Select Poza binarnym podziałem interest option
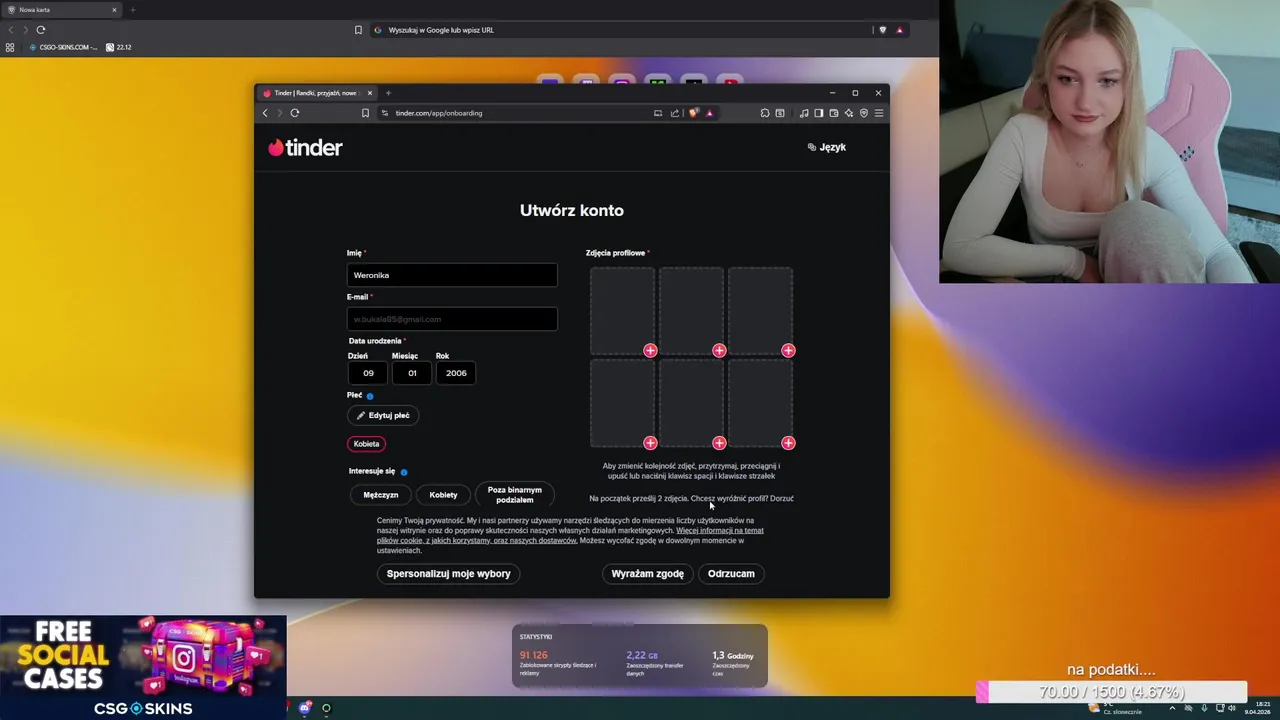Viewport: 1280px width, 720px height. (x=514, y=495)
